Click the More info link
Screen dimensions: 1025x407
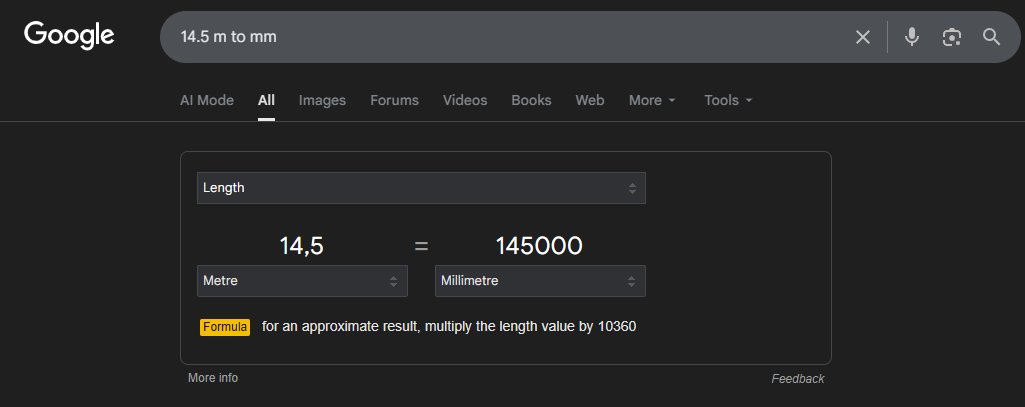[213, 378]
